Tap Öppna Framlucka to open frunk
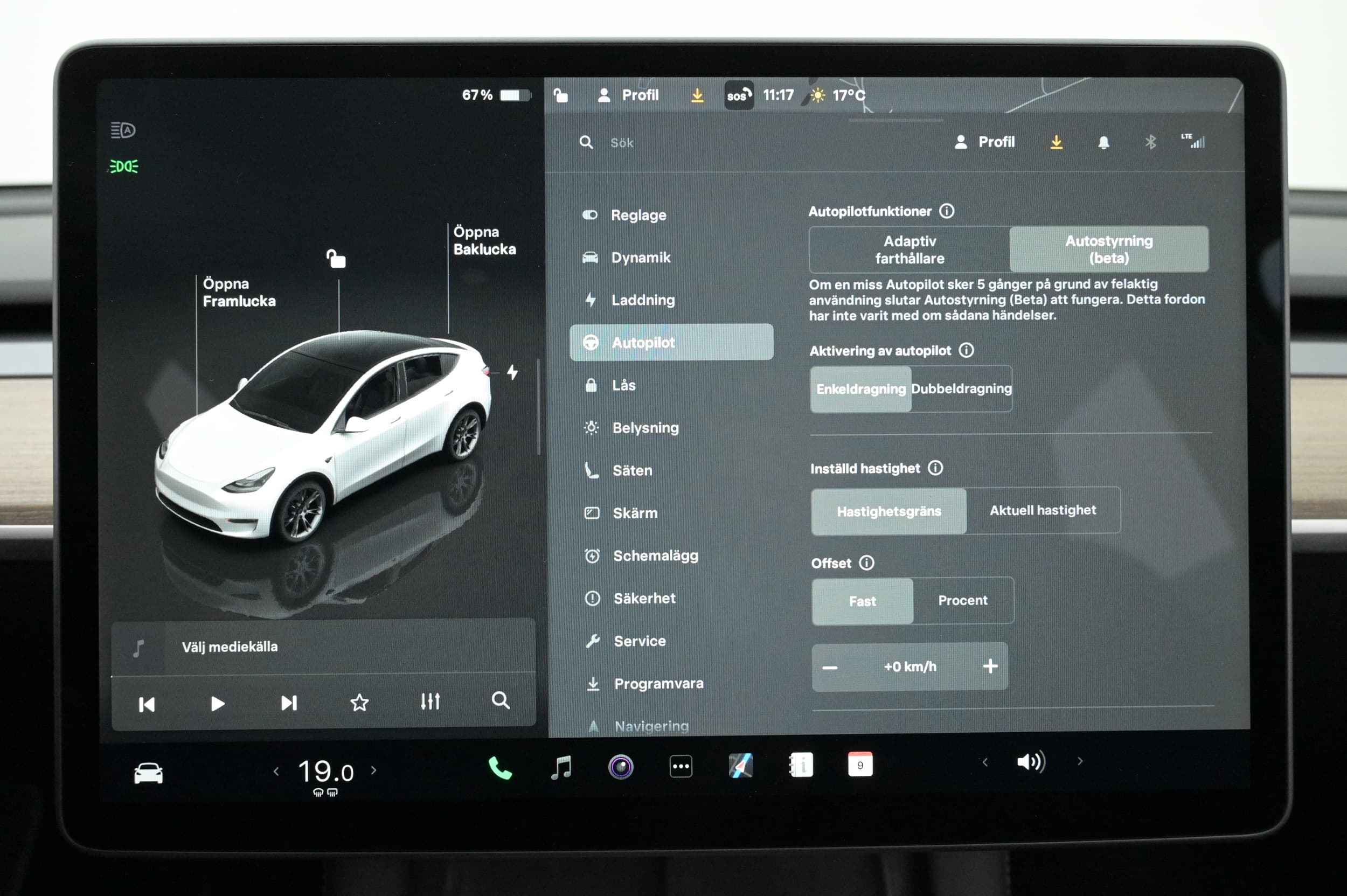 coord(239,293)
